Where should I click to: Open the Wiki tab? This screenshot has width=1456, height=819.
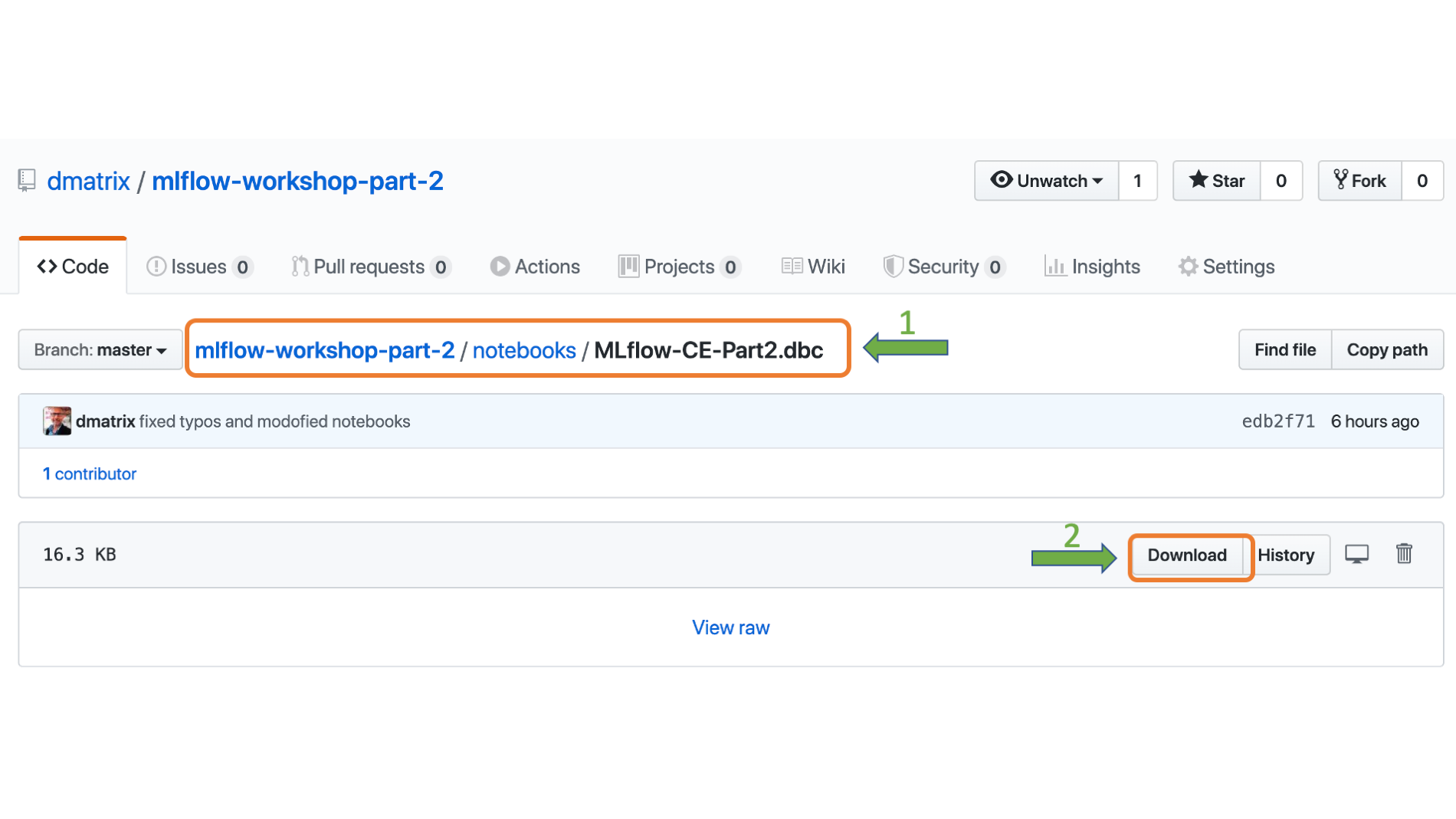point(813,267)
